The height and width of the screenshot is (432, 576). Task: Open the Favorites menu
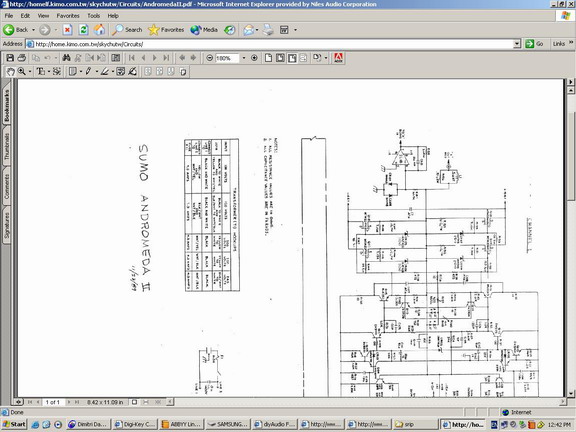[x=68, y=16]
